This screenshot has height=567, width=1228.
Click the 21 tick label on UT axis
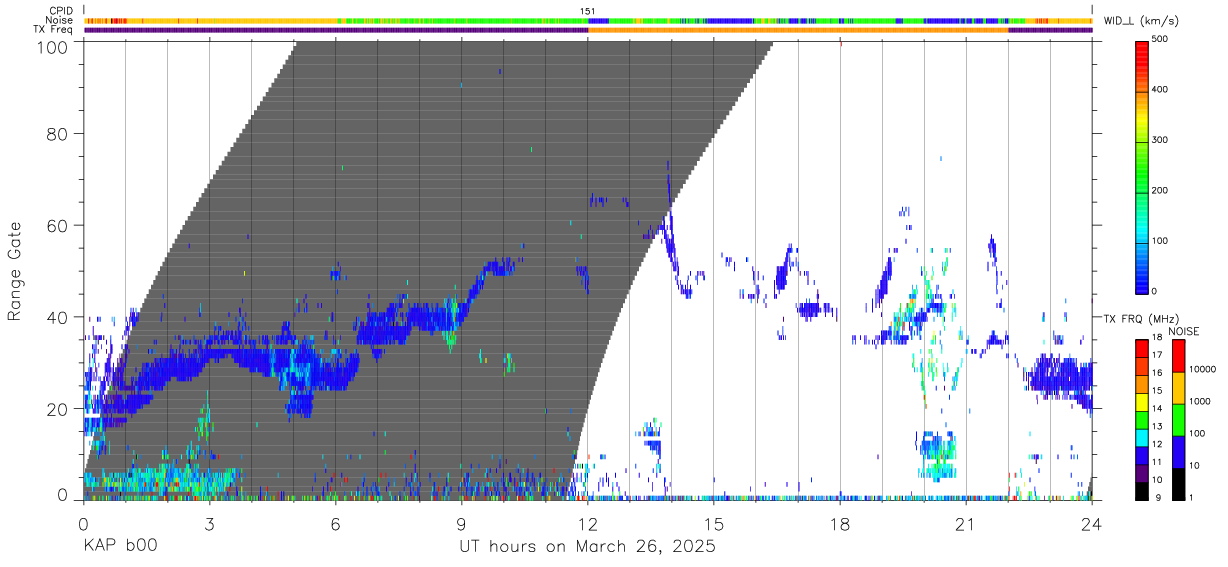965,524
